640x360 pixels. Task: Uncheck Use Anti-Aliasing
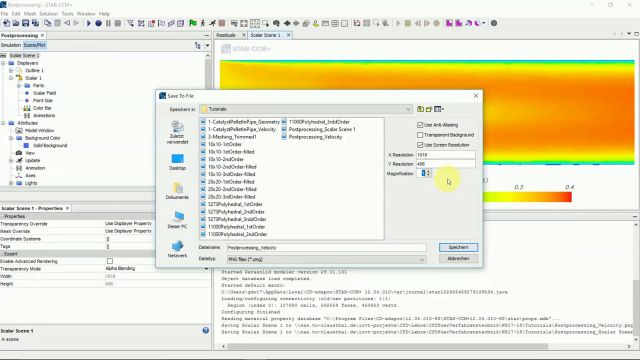click(x=420, y=125)
